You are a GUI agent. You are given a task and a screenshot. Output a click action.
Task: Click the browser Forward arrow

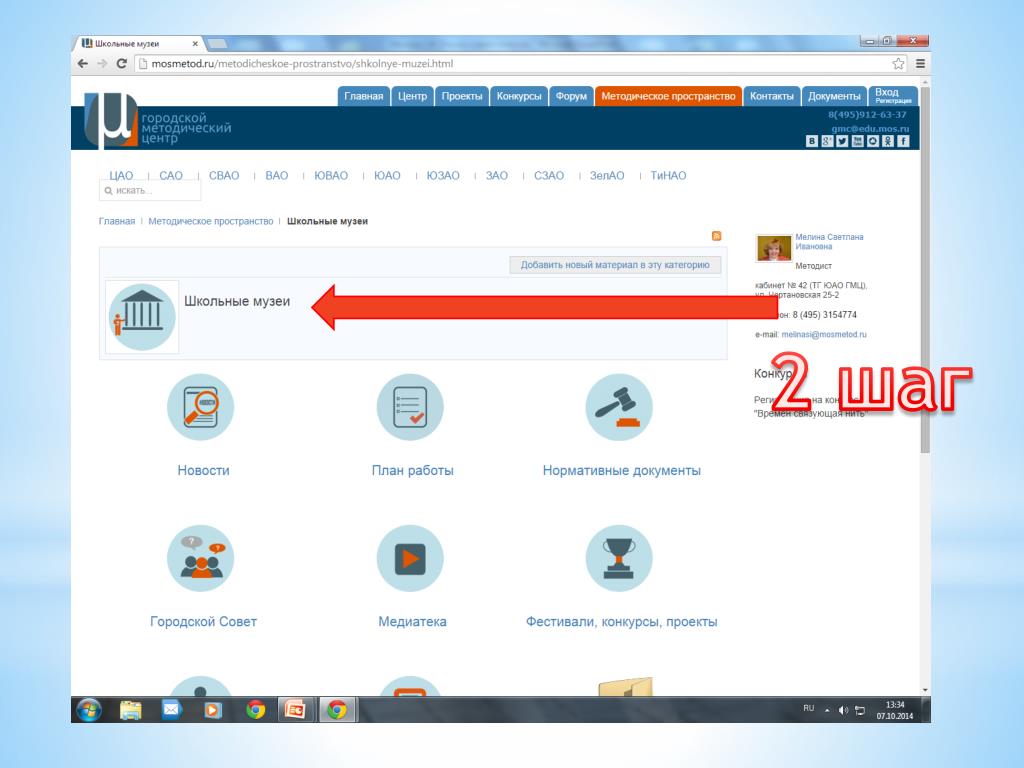pos(102,63)
